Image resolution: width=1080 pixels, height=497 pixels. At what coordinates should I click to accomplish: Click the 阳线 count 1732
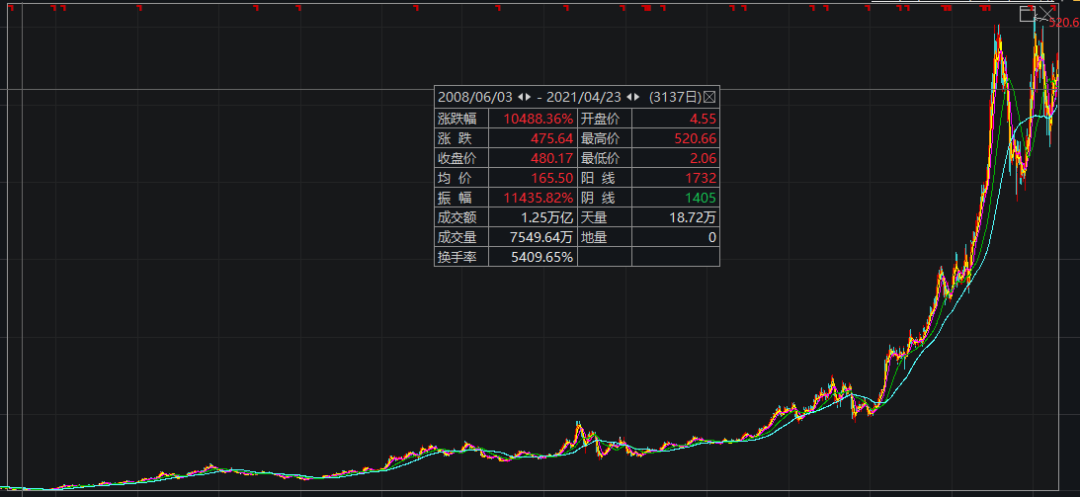click(x=700, y=178)
